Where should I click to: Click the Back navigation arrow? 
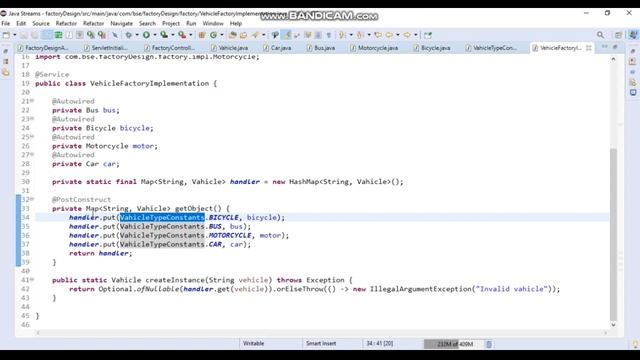pos(389,35)
